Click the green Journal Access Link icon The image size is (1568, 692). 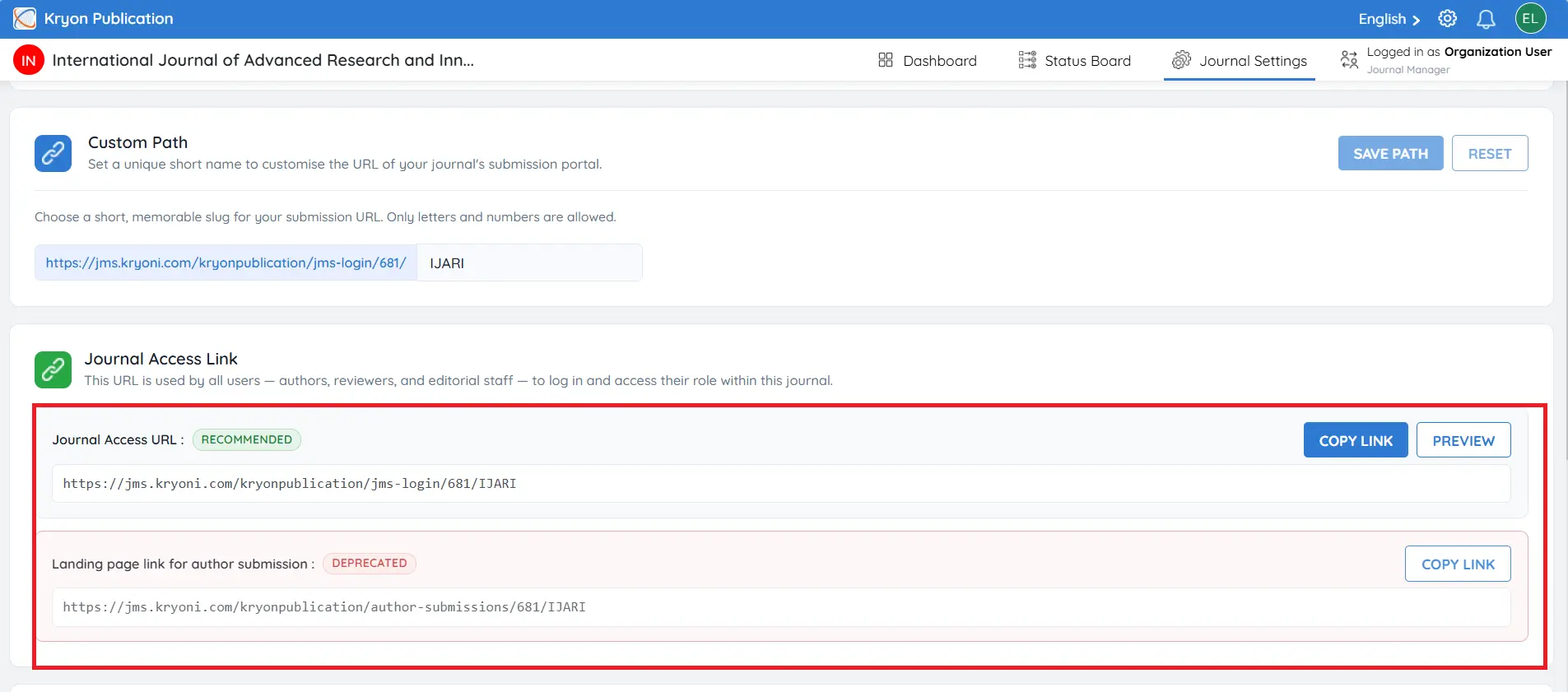point(53,369)
